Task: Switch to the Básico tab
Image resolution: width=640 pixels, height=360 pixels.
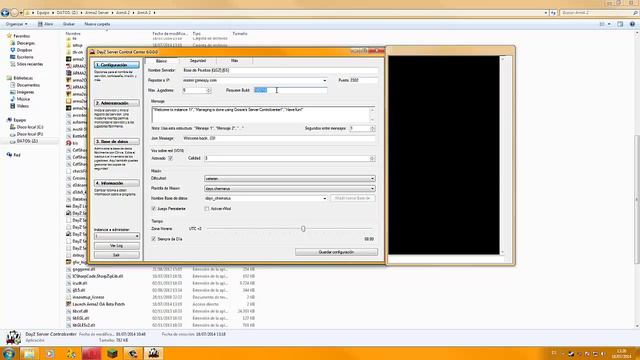Action: pyautogui.click(x=162, y=61)
